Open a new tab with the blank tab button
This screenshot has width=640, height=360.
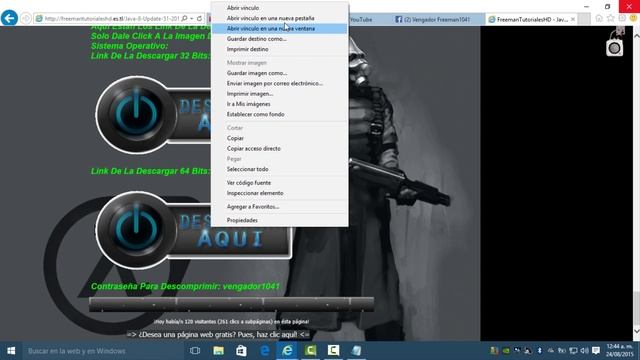click(x=584, y=19)
